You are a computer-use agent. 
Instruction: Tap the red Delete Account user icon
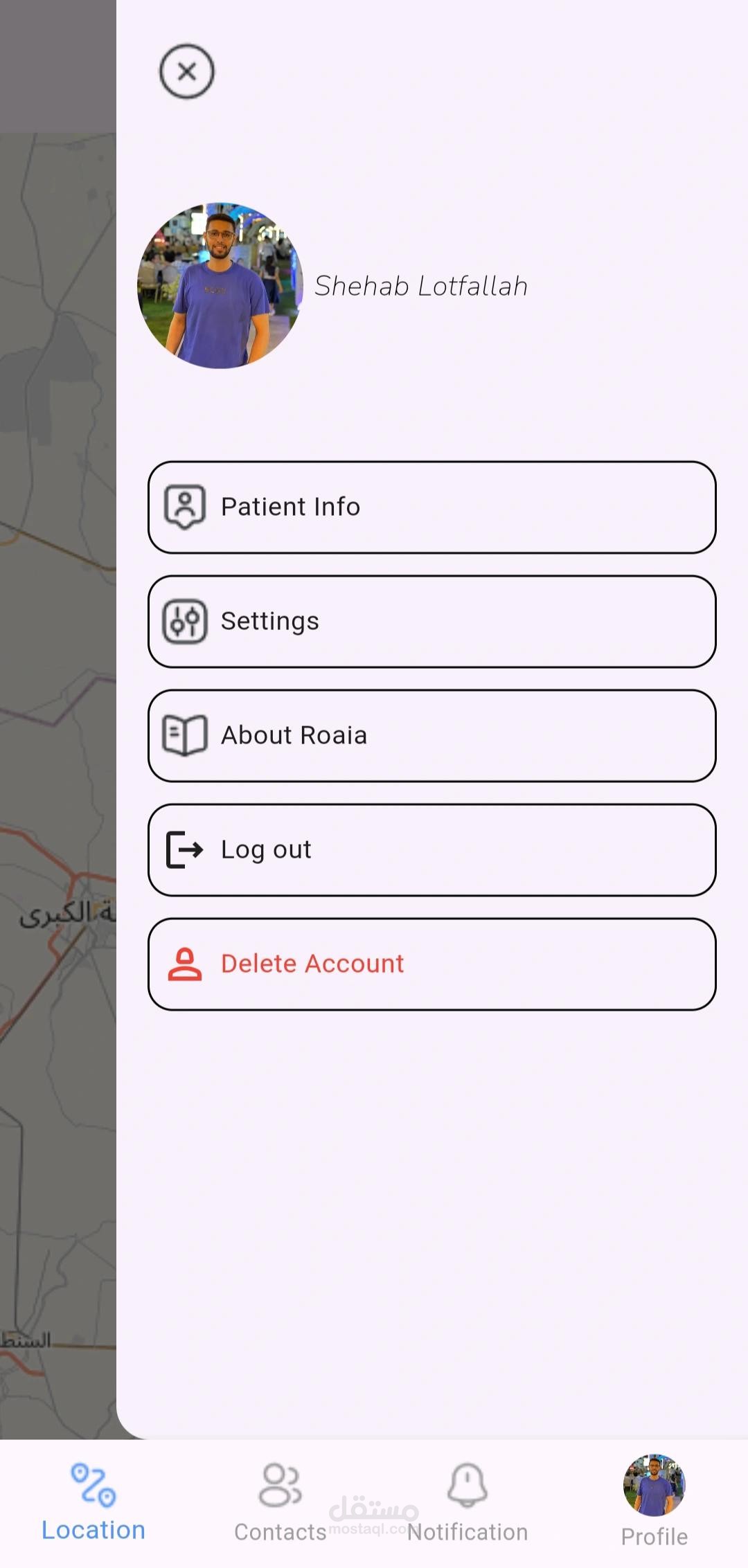(x=184, y=964)
